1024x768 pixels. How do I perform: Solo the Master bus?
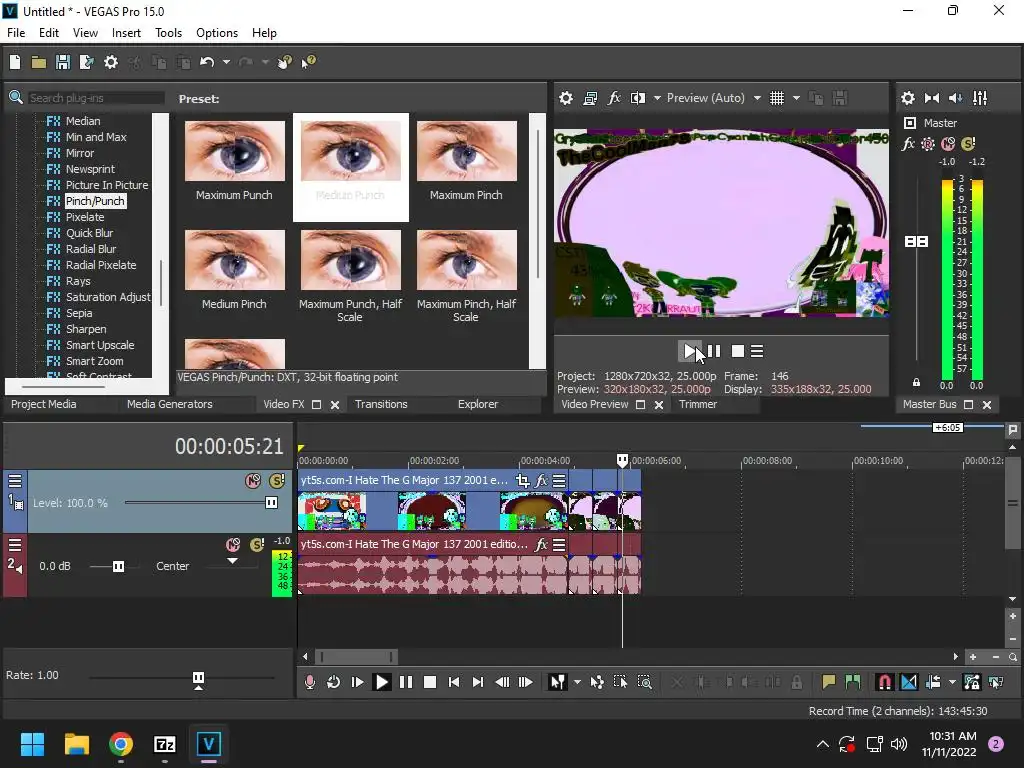968,144
